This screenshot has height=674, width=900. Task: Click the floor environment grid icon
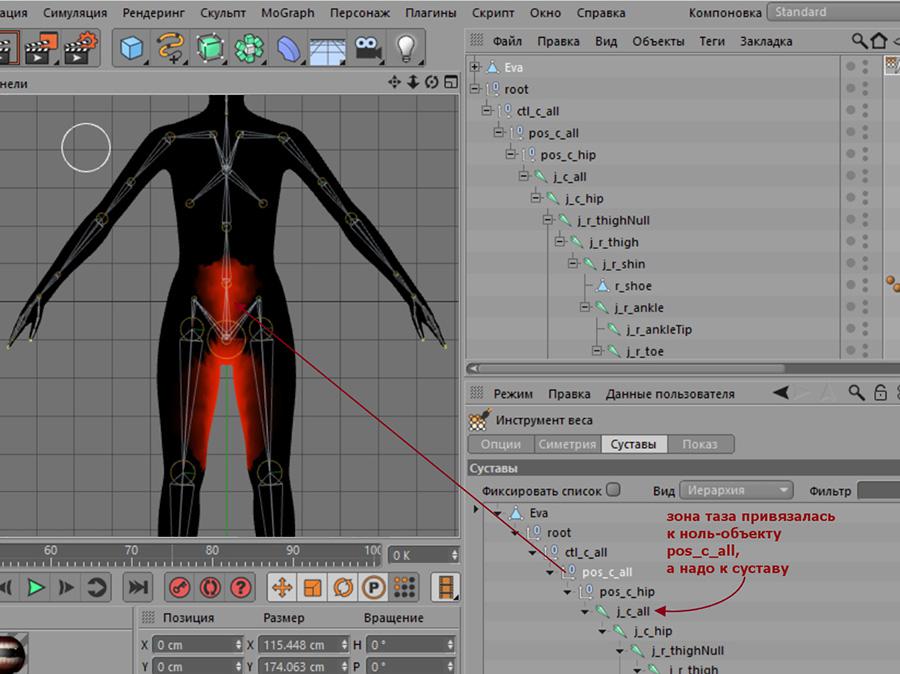[x=327, y=48]
